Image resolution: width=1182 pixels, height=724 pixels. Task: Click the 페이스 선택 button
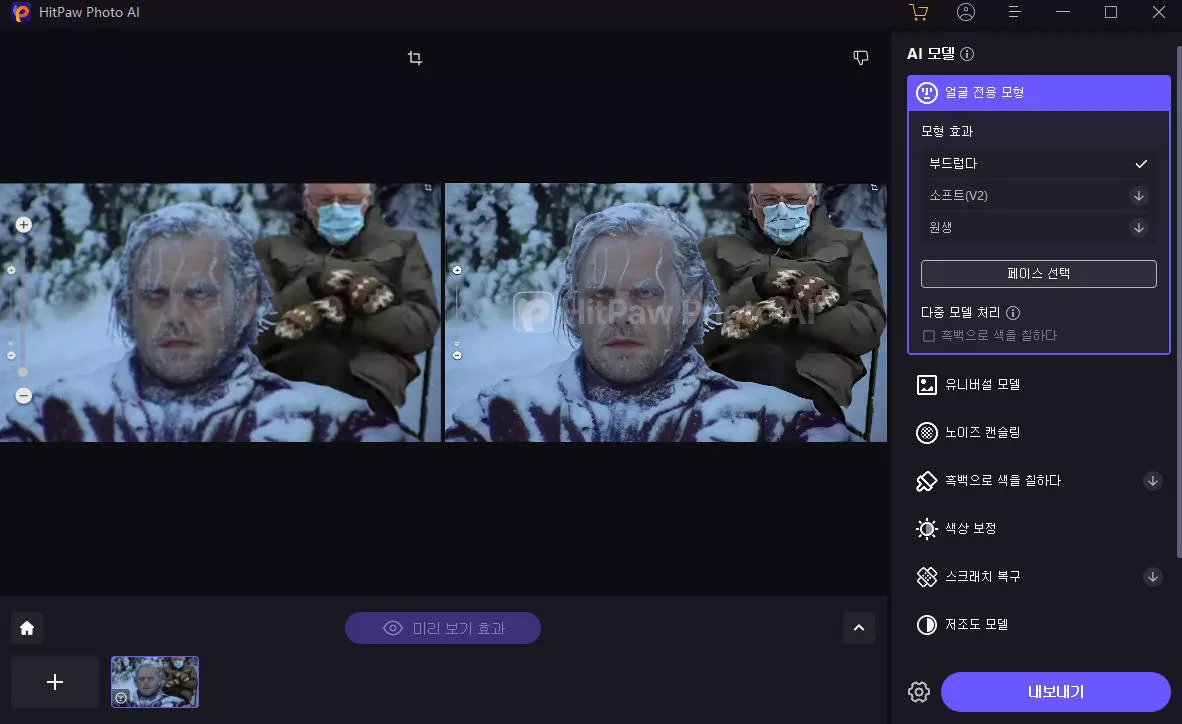click(1038, 273)
